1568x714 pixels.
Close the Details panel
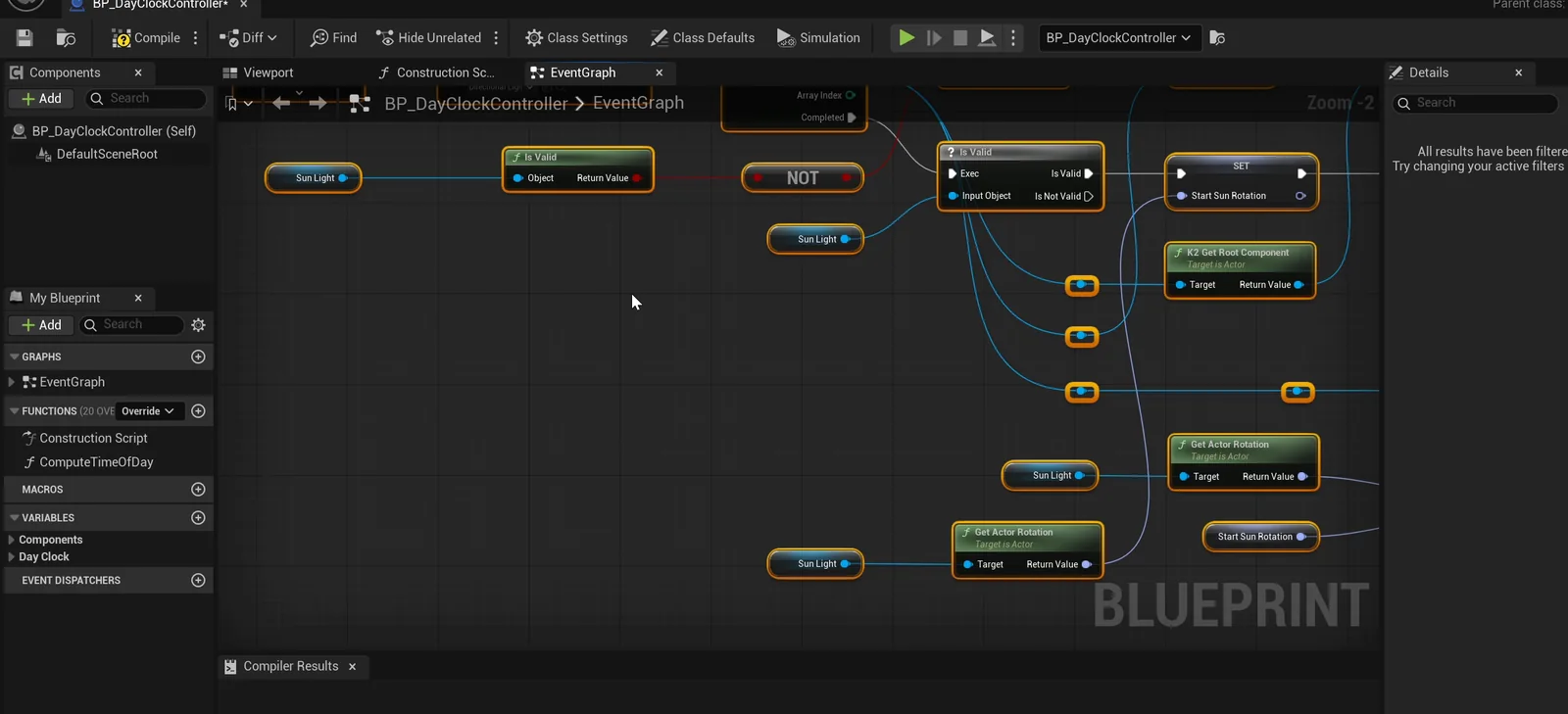click(1519, 72)
